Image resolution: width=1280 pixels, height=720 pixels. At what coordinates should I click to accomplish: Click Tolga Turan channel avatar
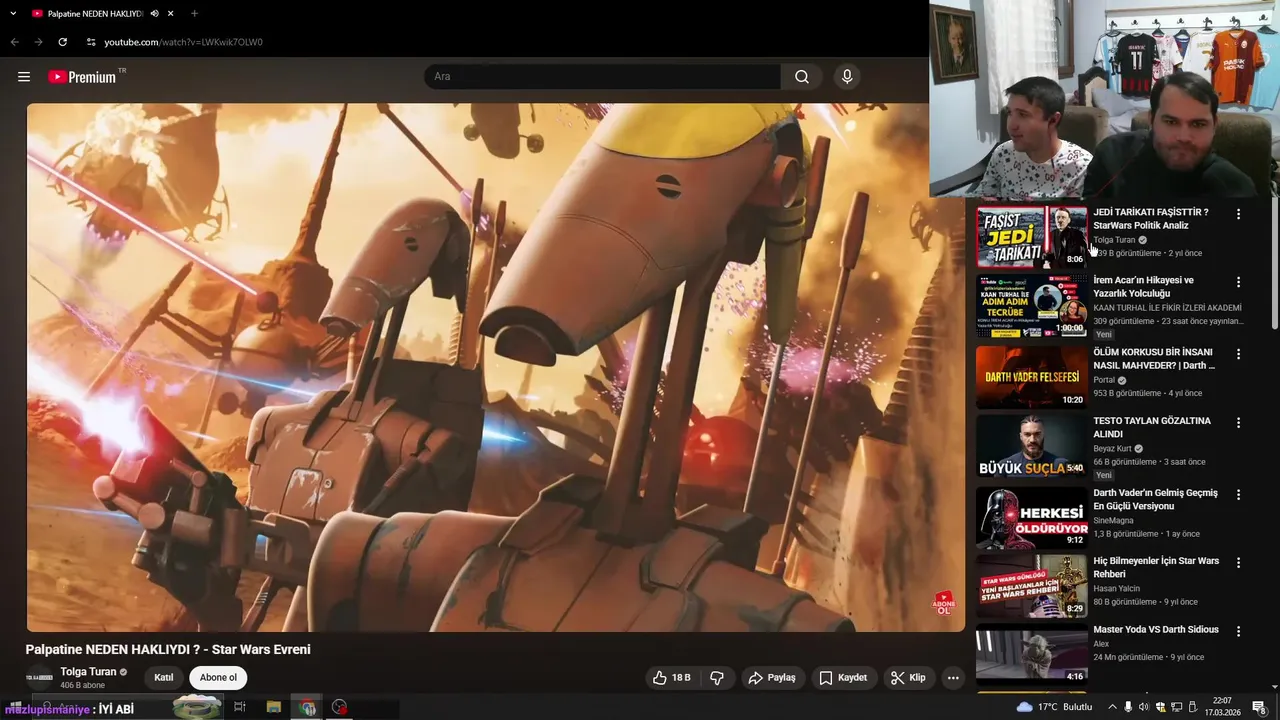39,677
